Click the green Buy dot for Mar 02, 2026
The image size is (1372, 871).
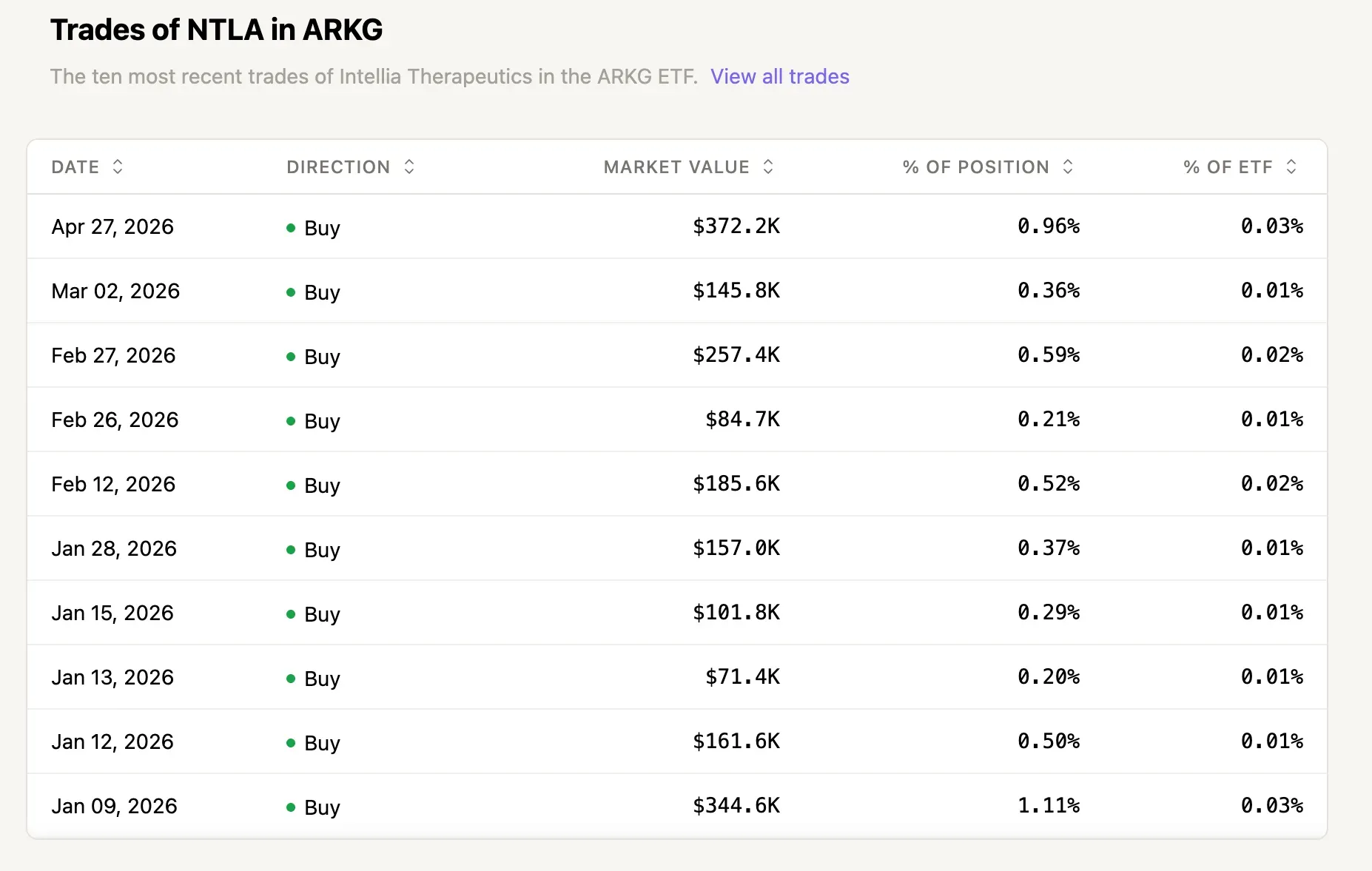(x=291, y=292)
